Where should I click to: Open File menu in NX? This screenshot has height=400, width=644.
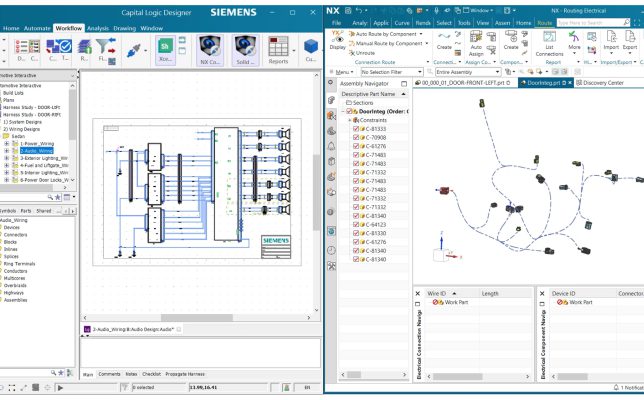(x=336, y=23)
